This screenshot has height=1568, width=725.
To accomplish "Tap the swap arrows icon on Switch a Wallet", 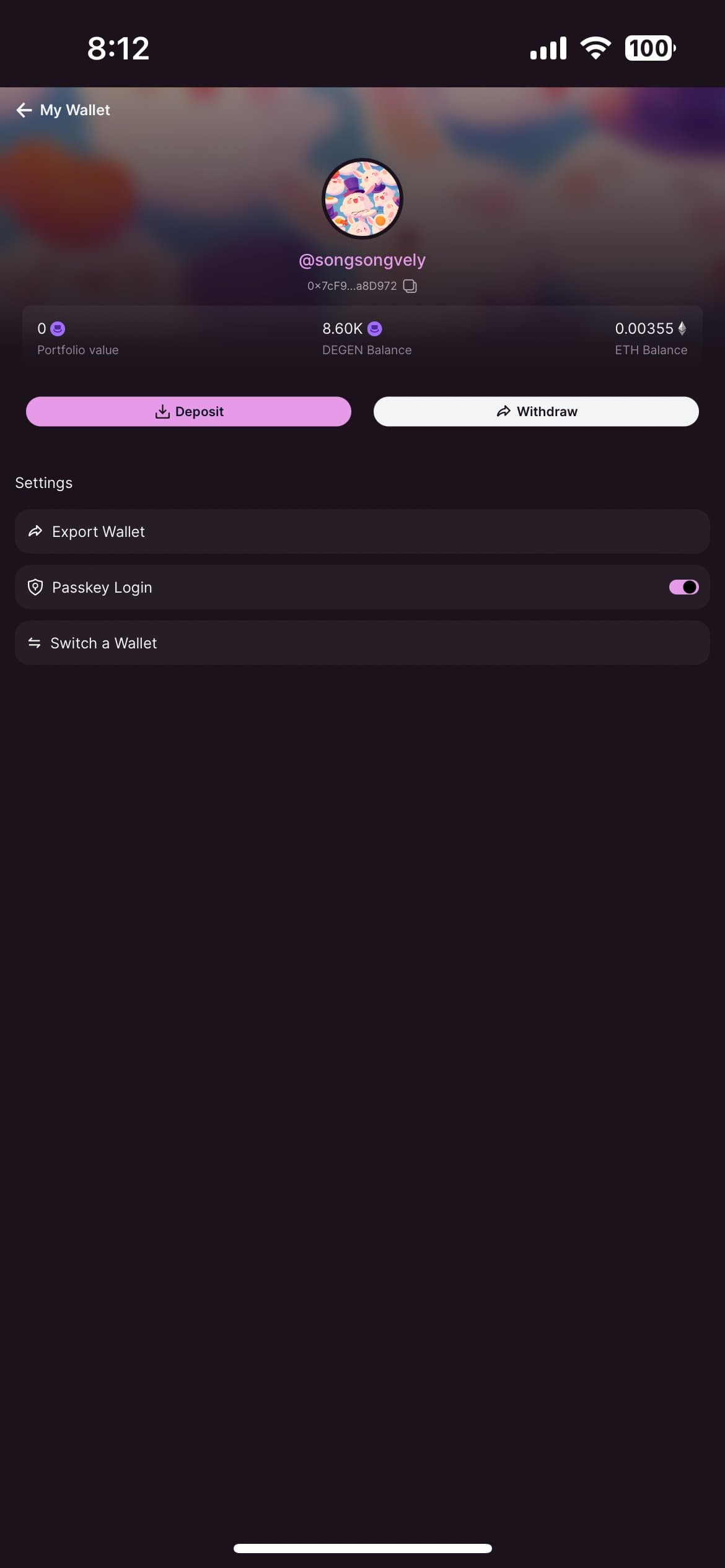I will [35, 643].
